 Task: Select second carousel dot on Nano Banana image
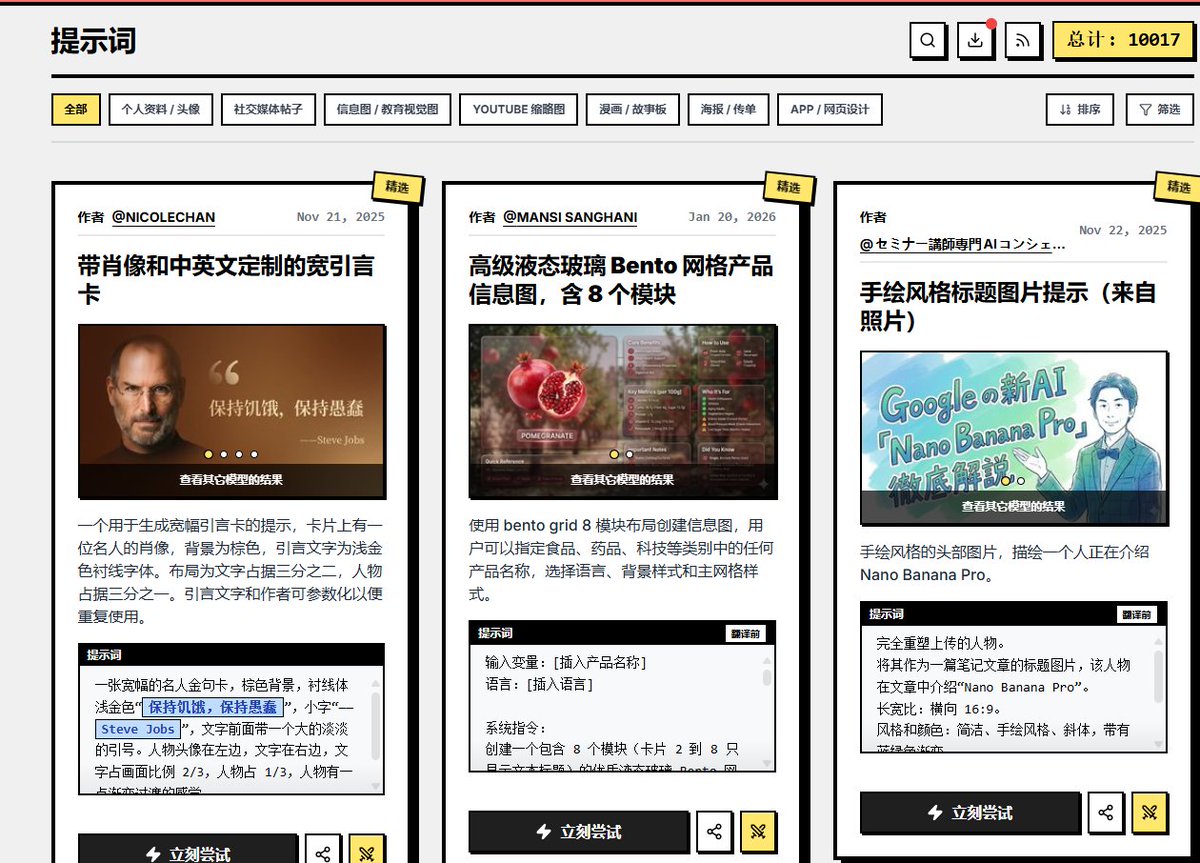[x=1021, y=480]
